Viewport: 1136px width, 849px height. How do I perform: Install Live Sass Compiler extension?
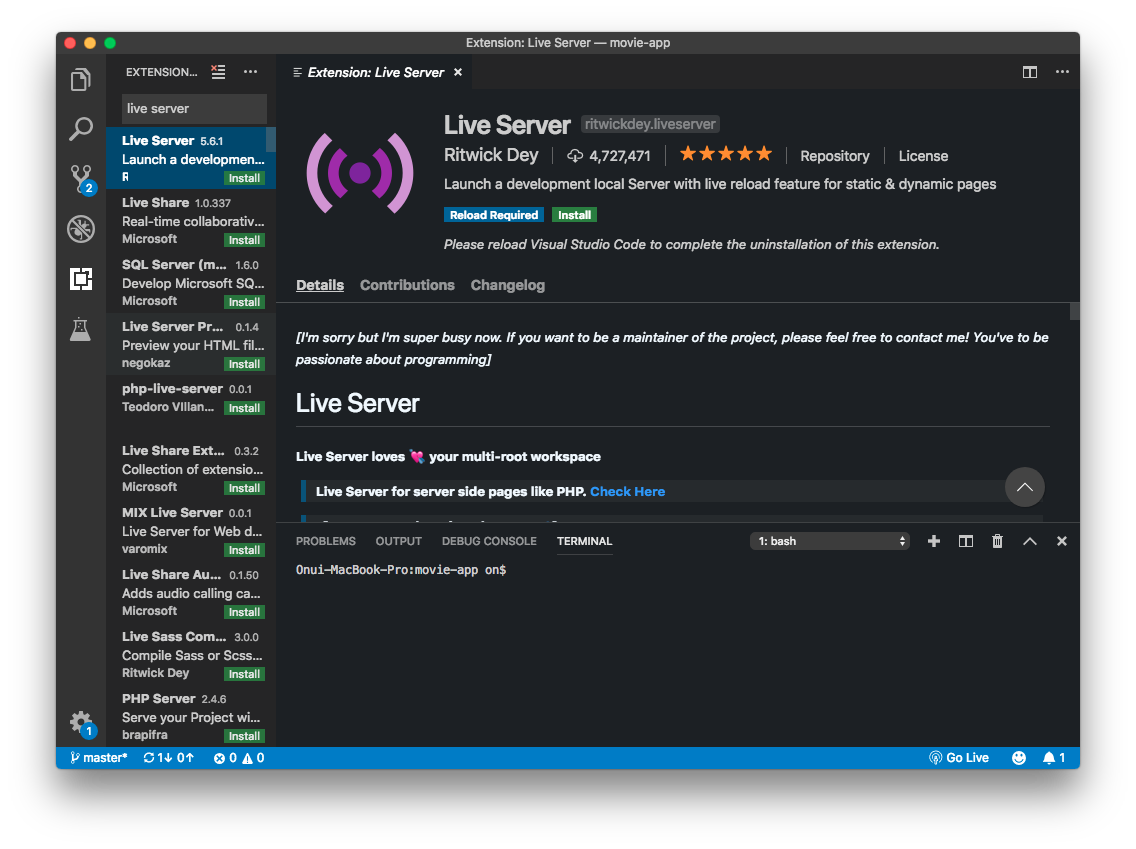point(244,674)
